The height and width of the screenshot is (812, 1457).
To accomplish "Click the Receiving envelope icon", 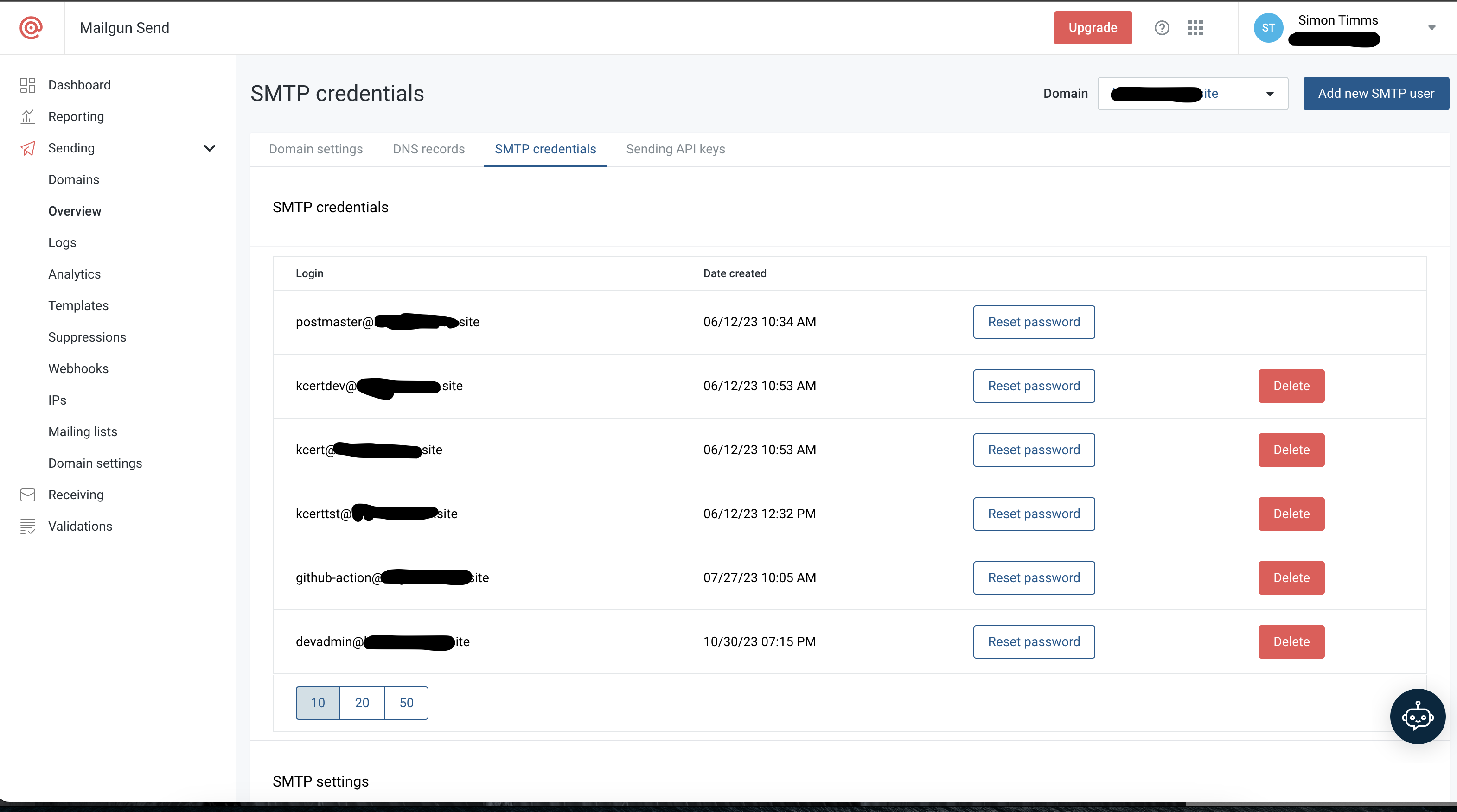I will coord(28,495).
